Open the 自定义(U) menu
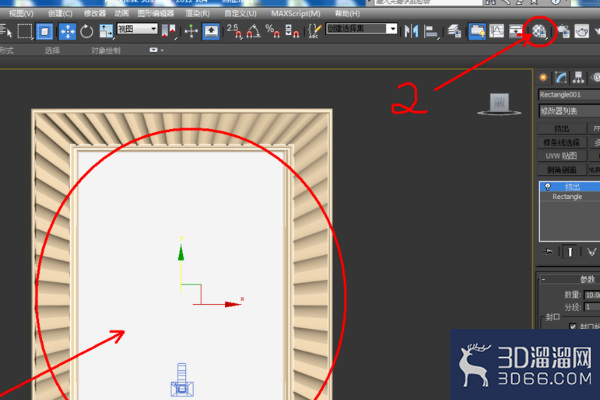 click(240, 14)
